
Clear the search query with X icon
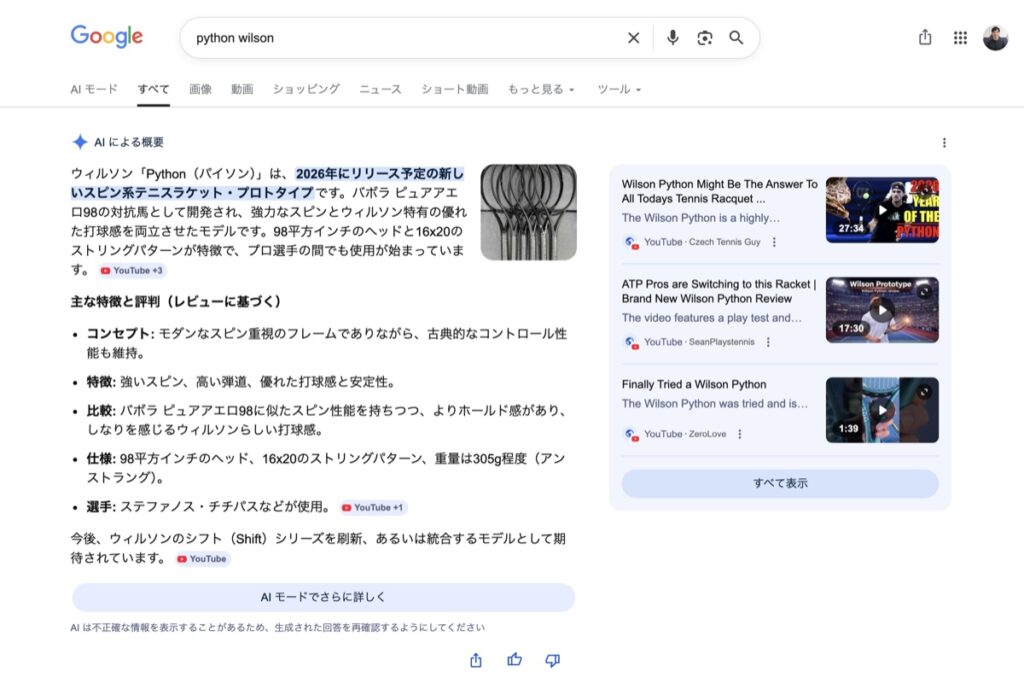tap(633, 38)
